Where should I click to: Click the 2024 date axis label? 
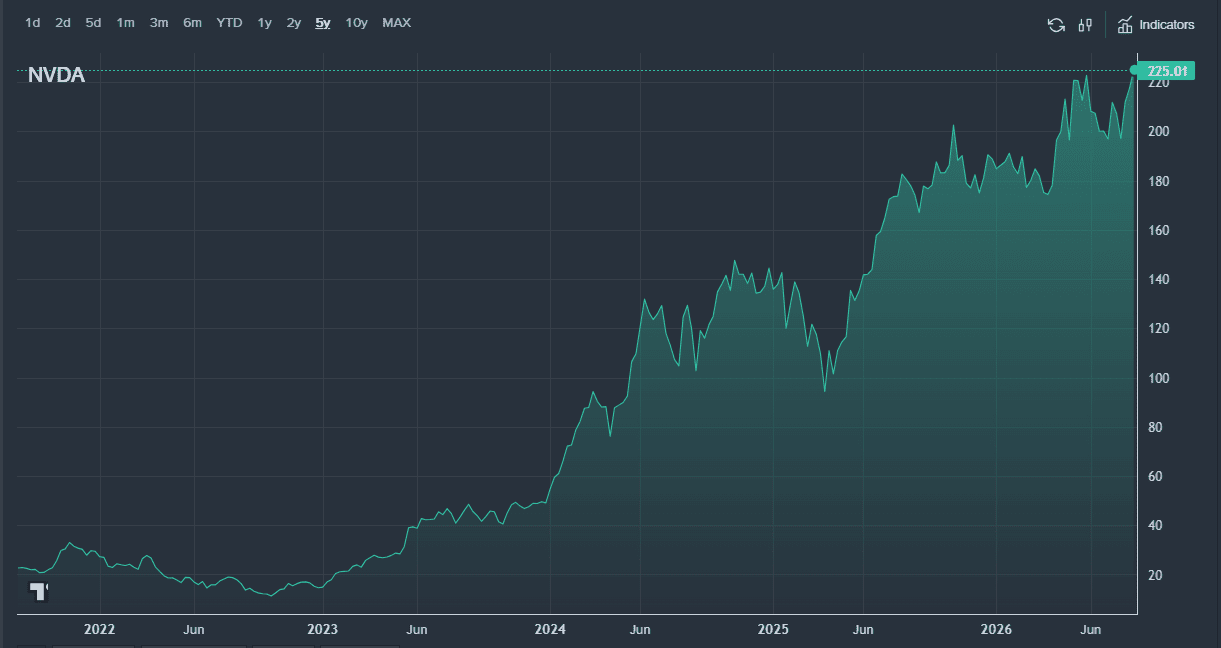550,630
